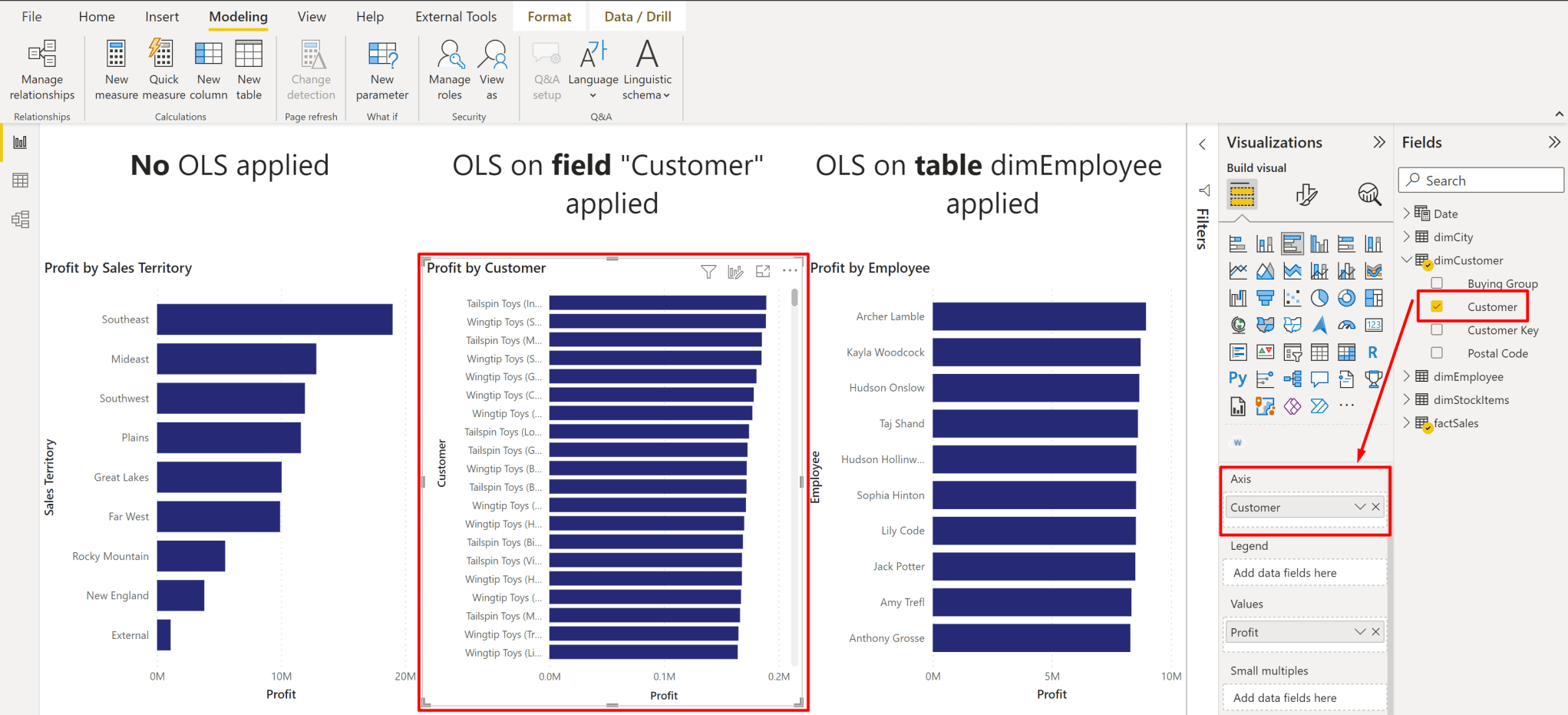Screen dimensions: 1568x715
Task: Check the Postal Code field checkbox
Action: tap(1437, 353)
